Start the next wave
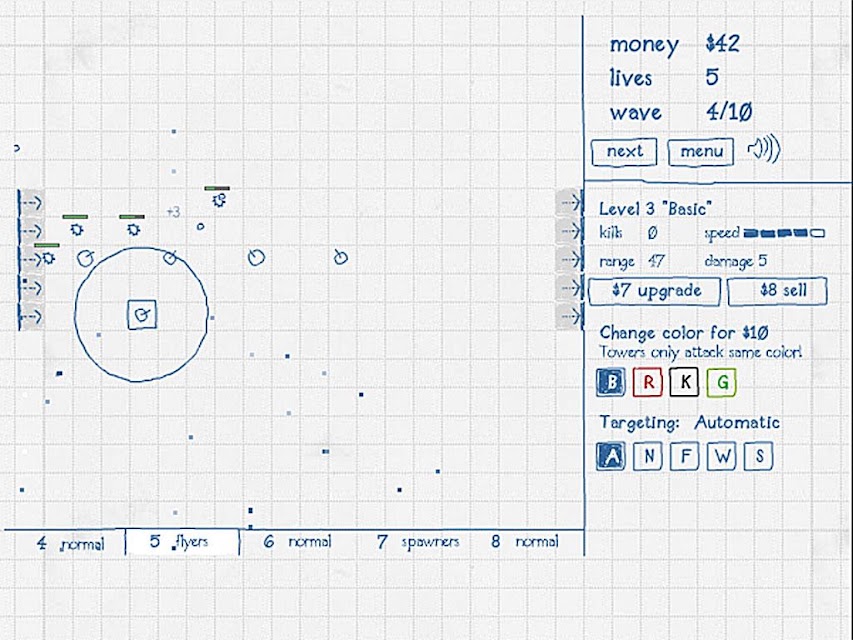This screenshot has height=640, width=853. click(x=625, y=151)
